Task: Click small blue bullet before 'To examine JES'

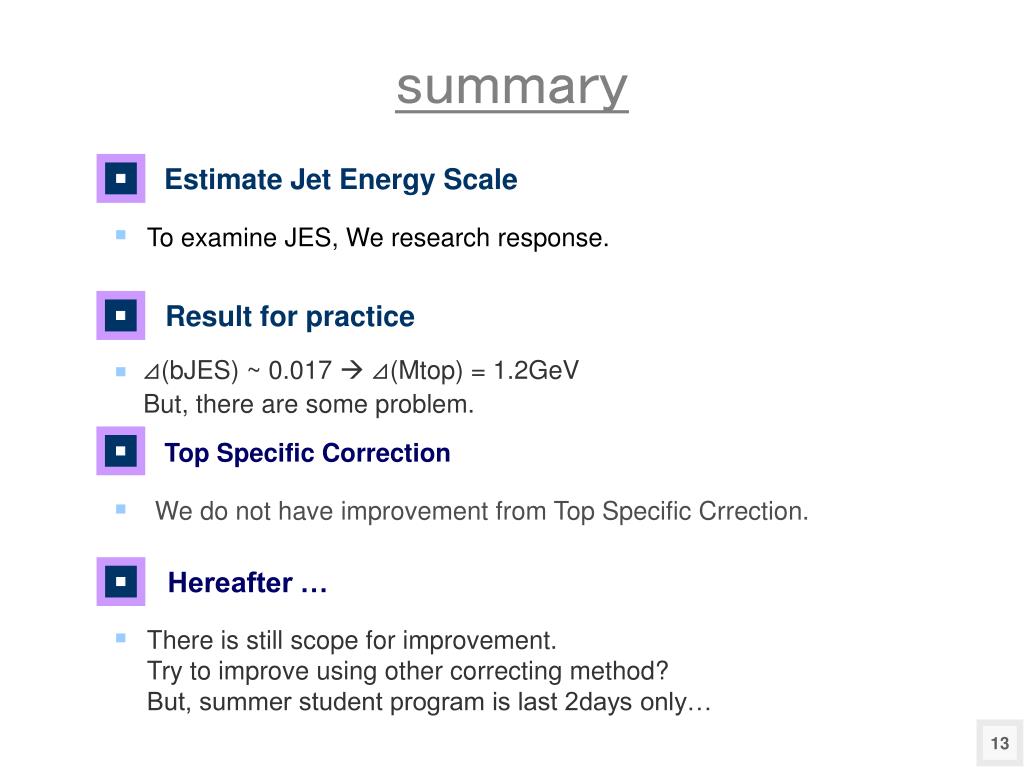Action: coord(121,234)
